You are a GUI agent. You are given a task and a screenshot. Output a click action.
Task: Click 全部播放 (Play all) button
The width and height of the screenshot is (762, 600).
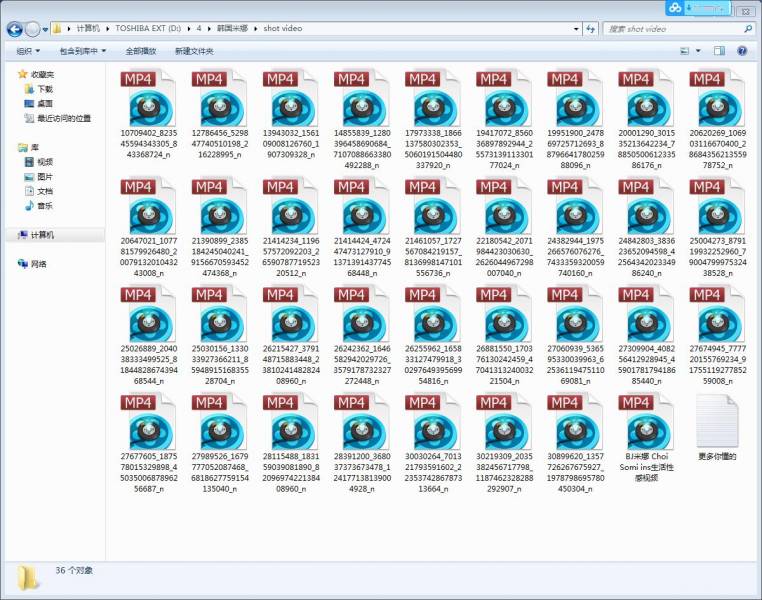pos(141,50)
